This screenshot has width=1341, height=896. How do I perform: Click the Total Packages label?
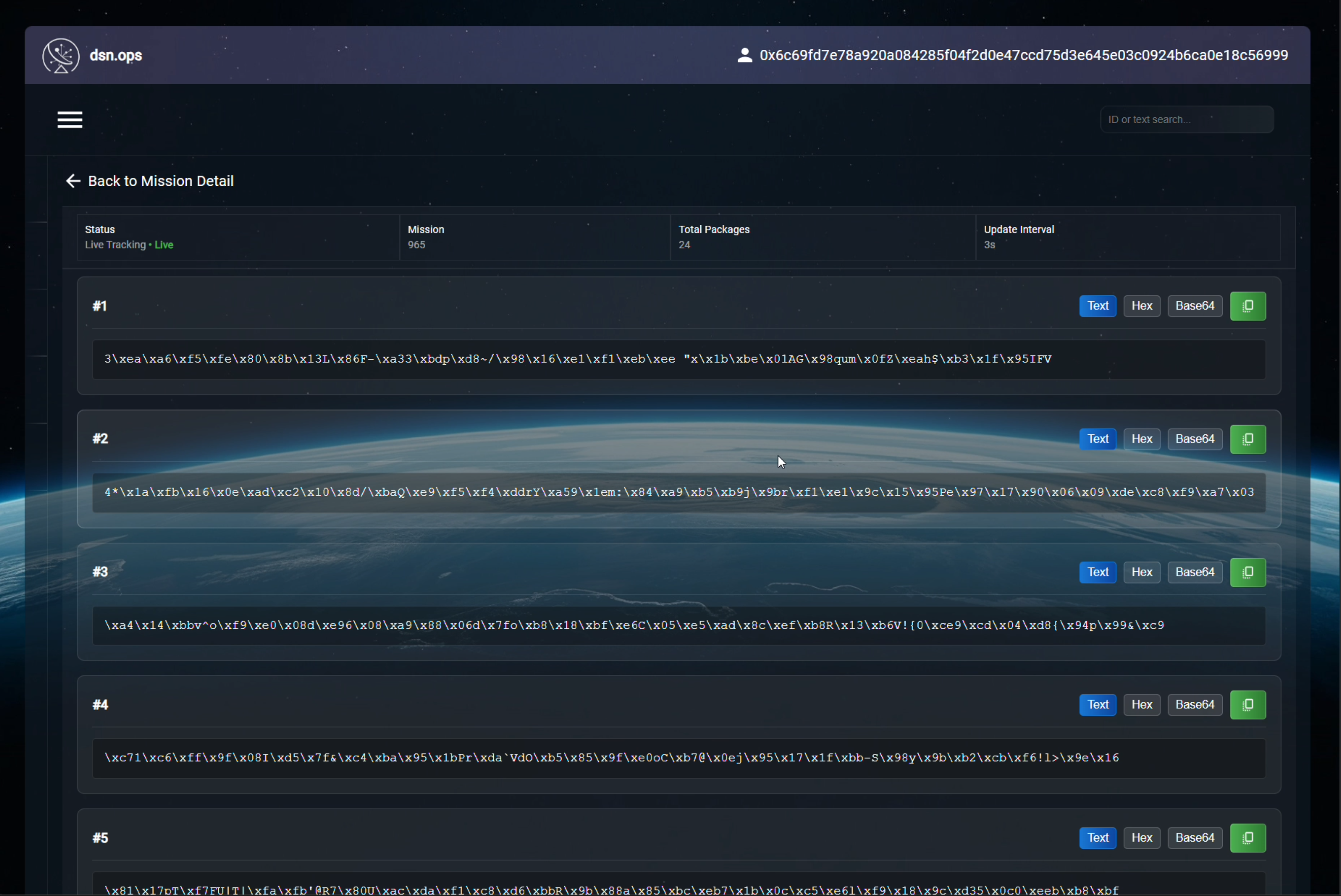coord(714,230)
